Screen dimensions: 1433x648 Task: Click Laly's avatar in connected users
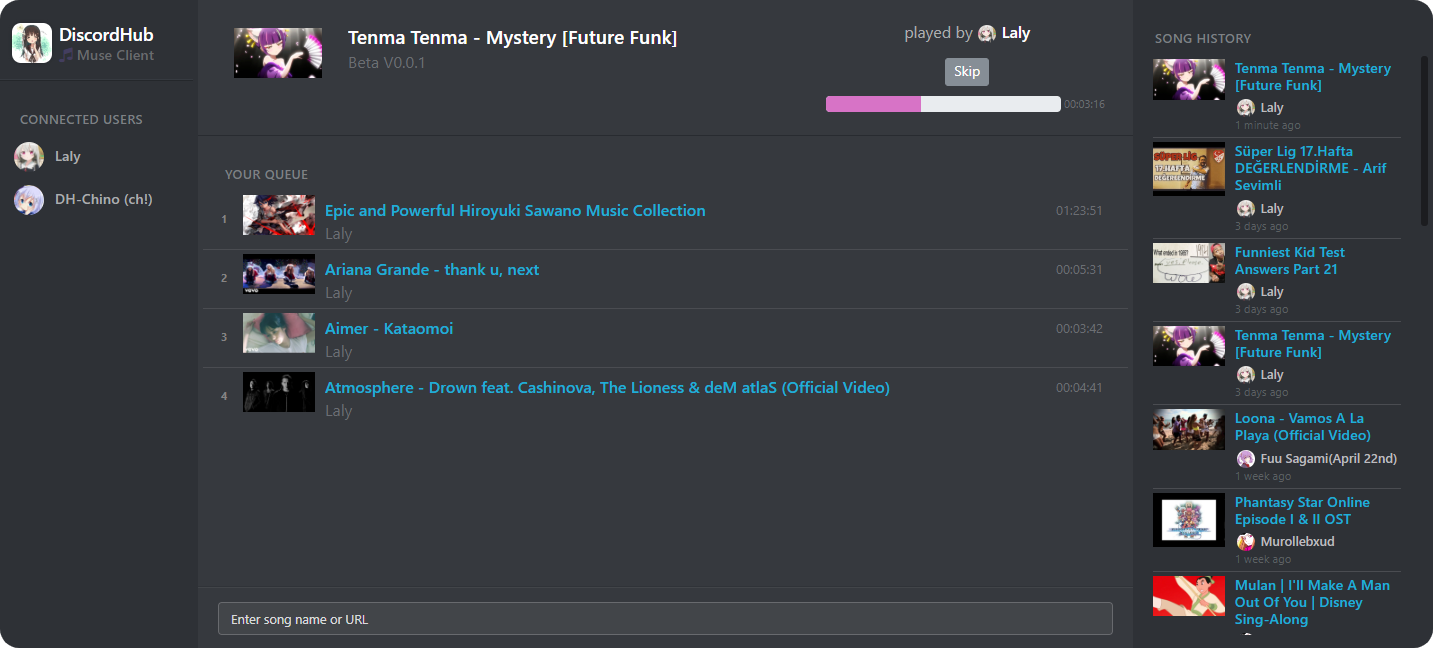pos(29,156)
